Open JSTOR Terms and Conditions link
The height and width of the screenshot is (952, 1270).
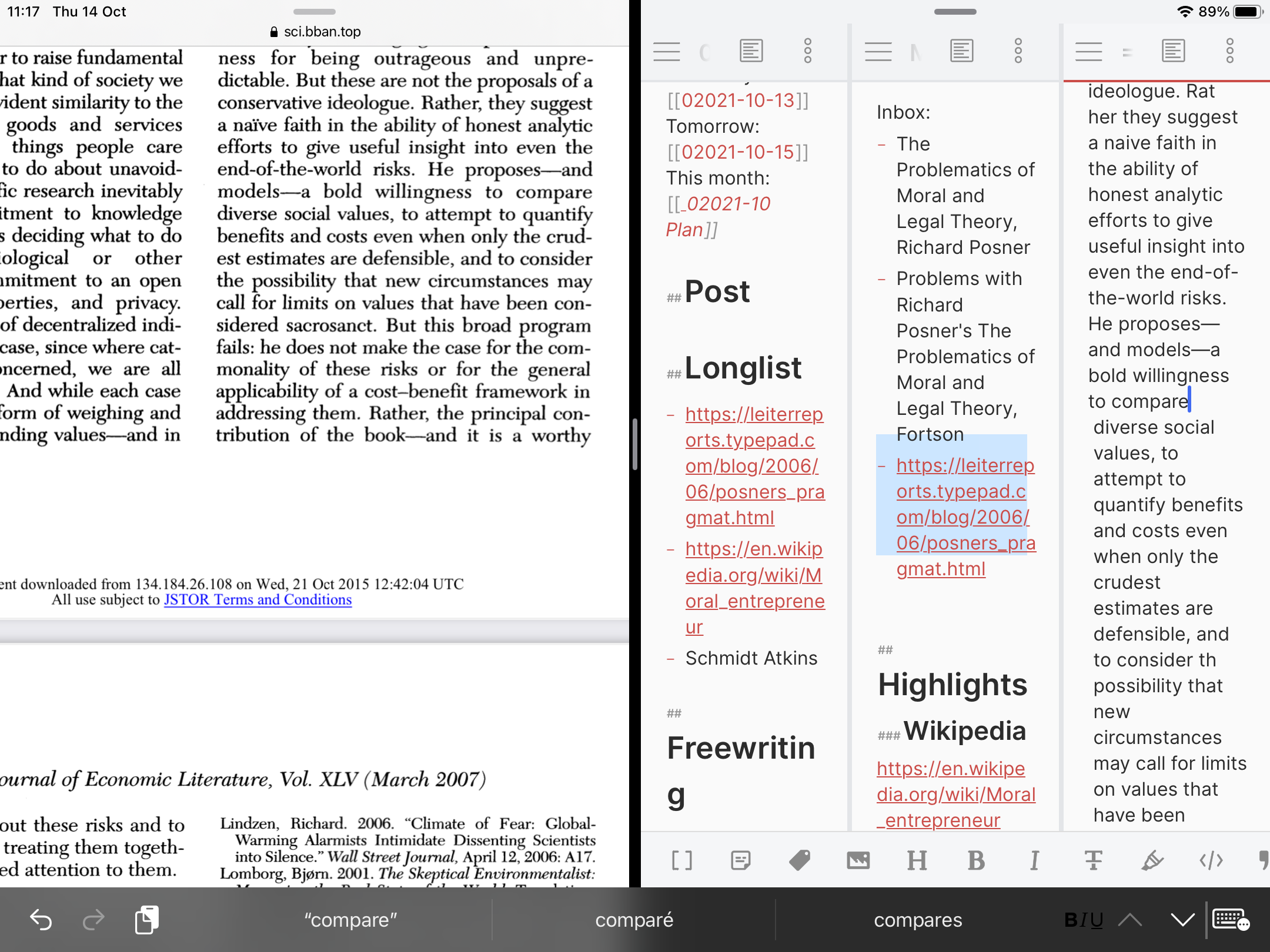tap(258, 599)
